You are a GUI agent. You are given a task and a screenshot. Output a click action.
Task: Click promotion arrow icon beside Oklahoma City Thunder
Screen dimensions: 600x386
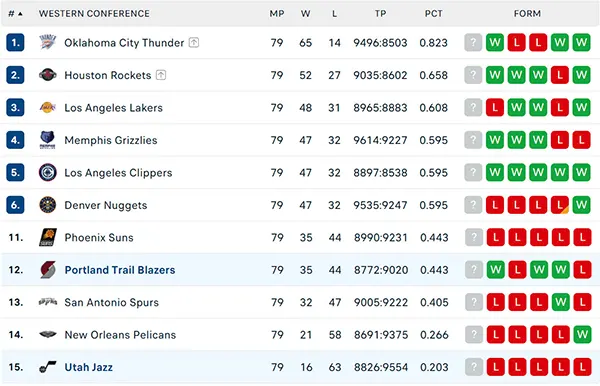[194, 42]
